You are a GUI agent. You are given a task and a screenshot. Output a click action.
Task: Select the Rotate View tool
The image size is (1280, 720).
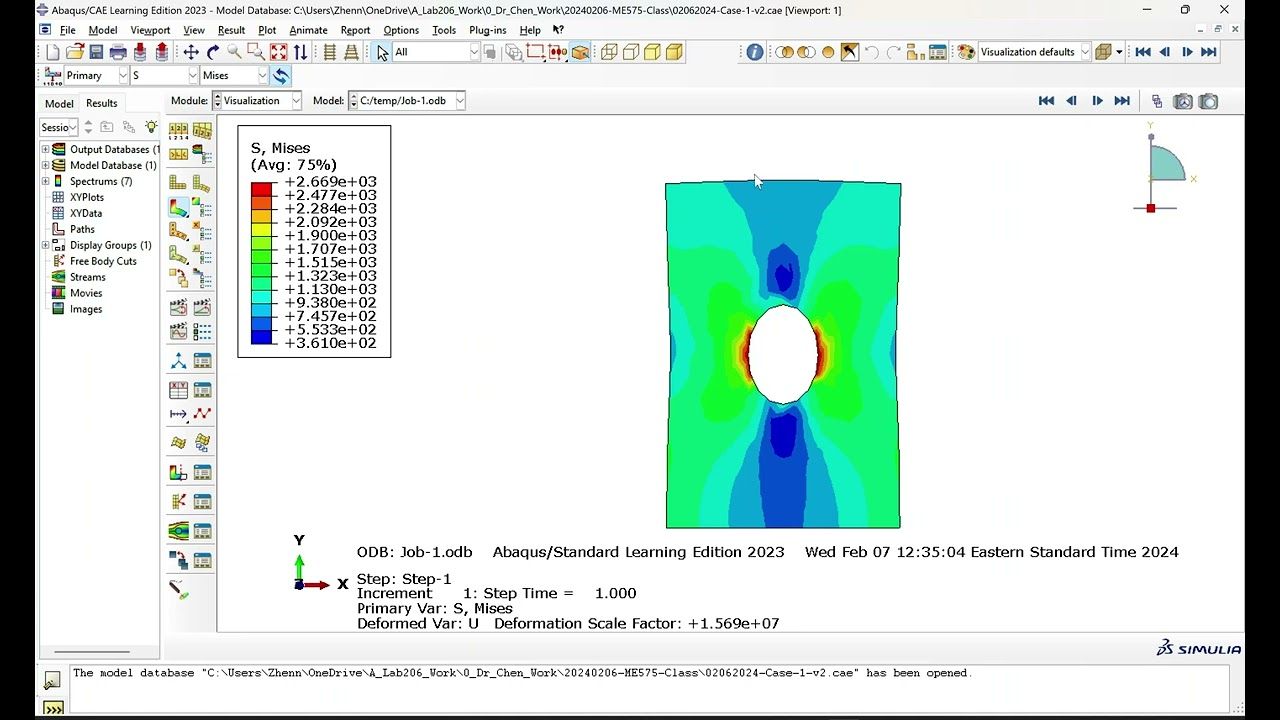click(212, 52)
